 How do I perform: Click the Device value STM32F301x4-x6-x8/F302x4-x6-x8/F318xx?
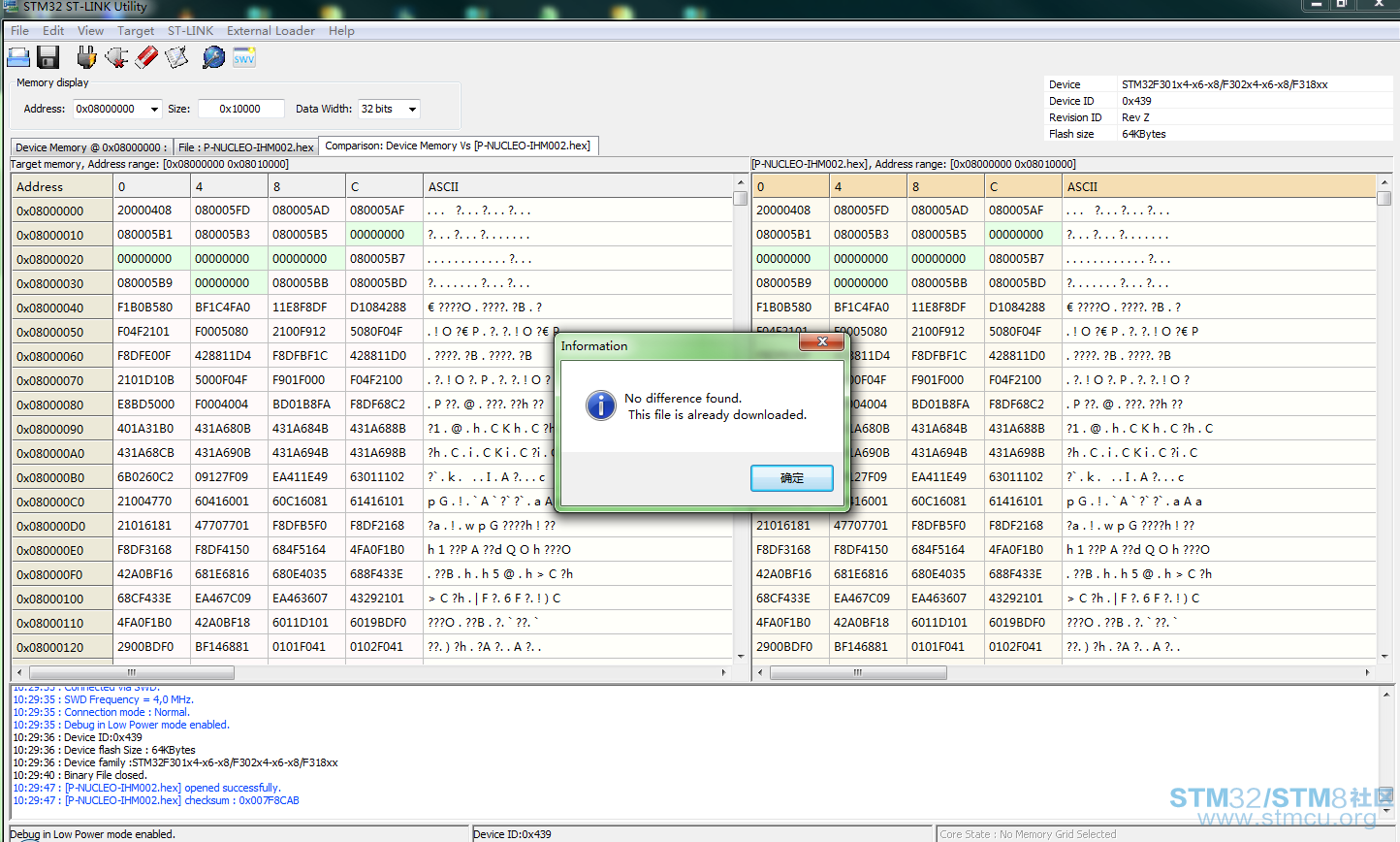click(x=1225, y=84)
